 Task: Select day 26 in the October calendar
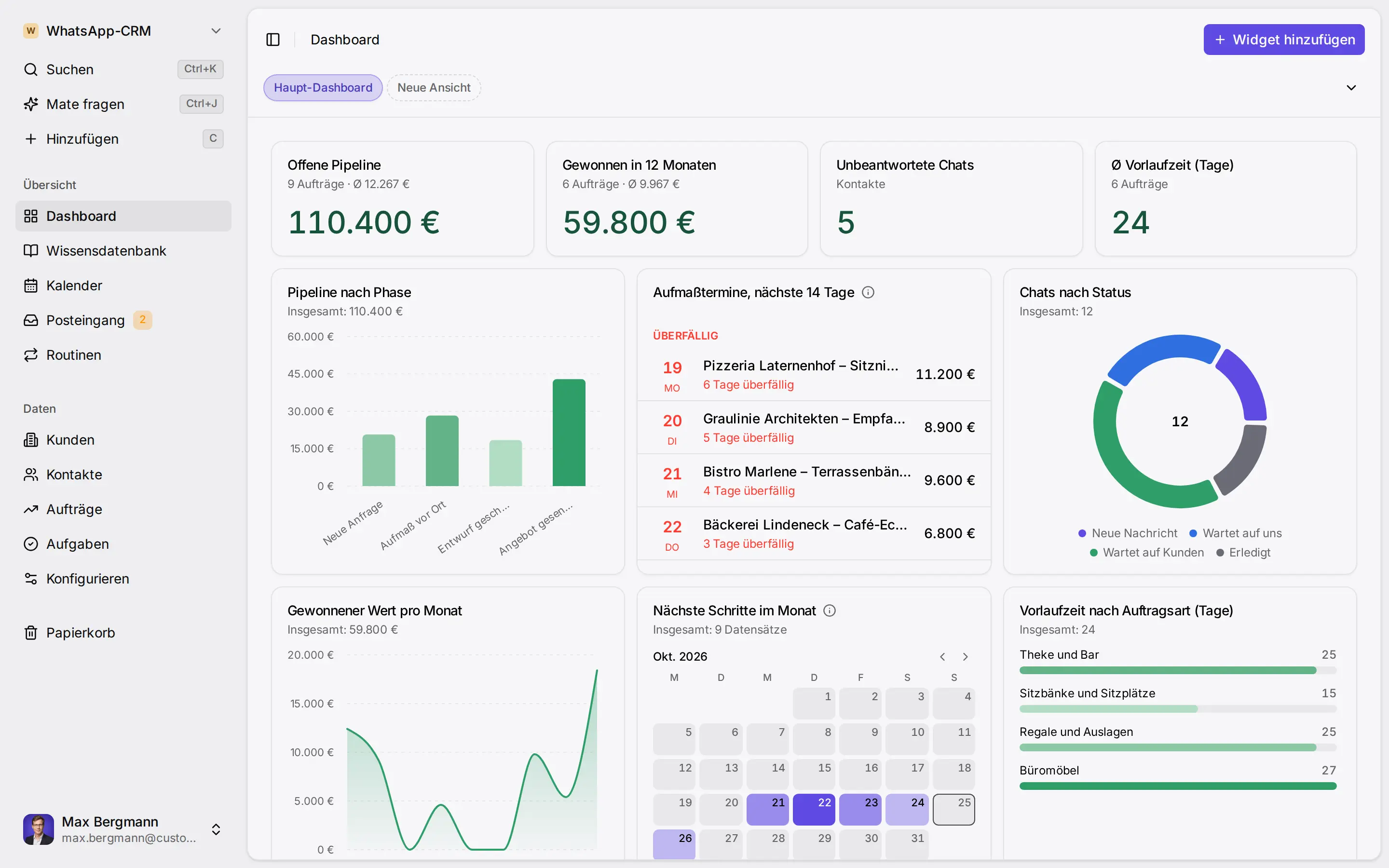coord(674,844)
